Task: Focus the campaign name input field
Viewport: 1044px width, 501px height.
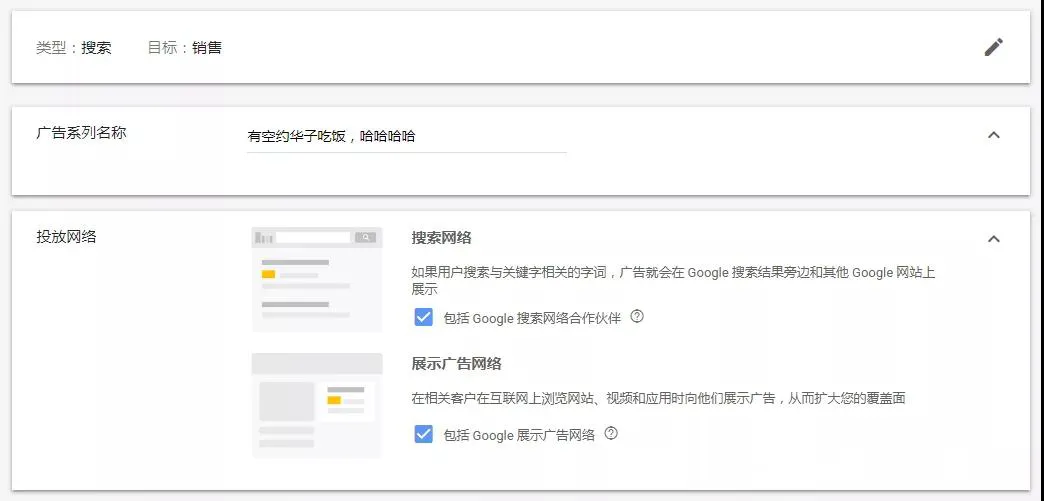Action: [406, 137]
